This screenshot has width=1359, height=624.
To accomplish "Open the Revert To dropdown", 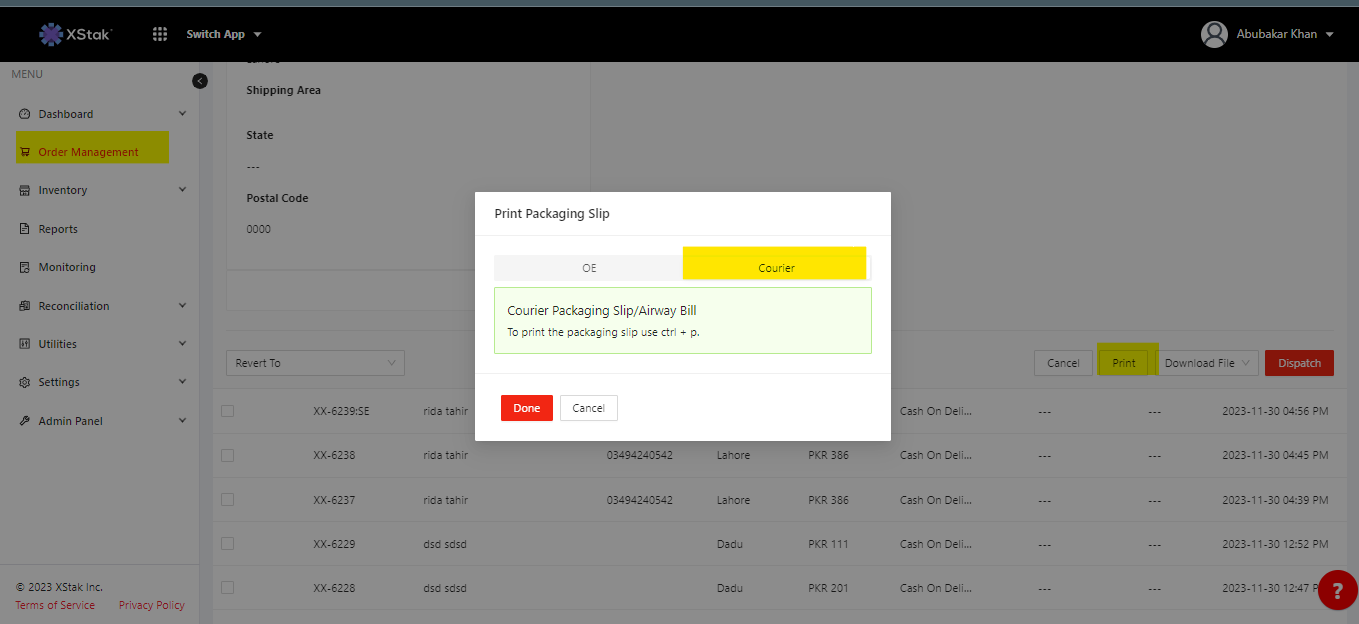I will tap(315, 363).
